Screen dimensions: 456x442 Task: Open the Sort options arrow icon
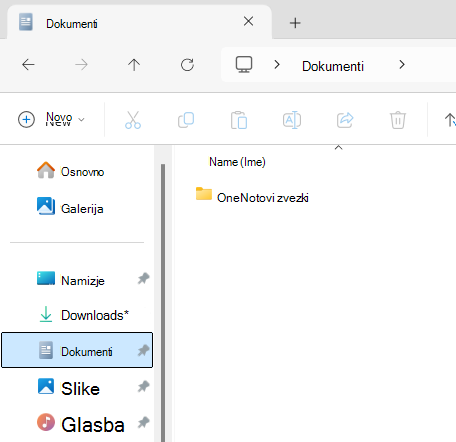click(450, 120)
